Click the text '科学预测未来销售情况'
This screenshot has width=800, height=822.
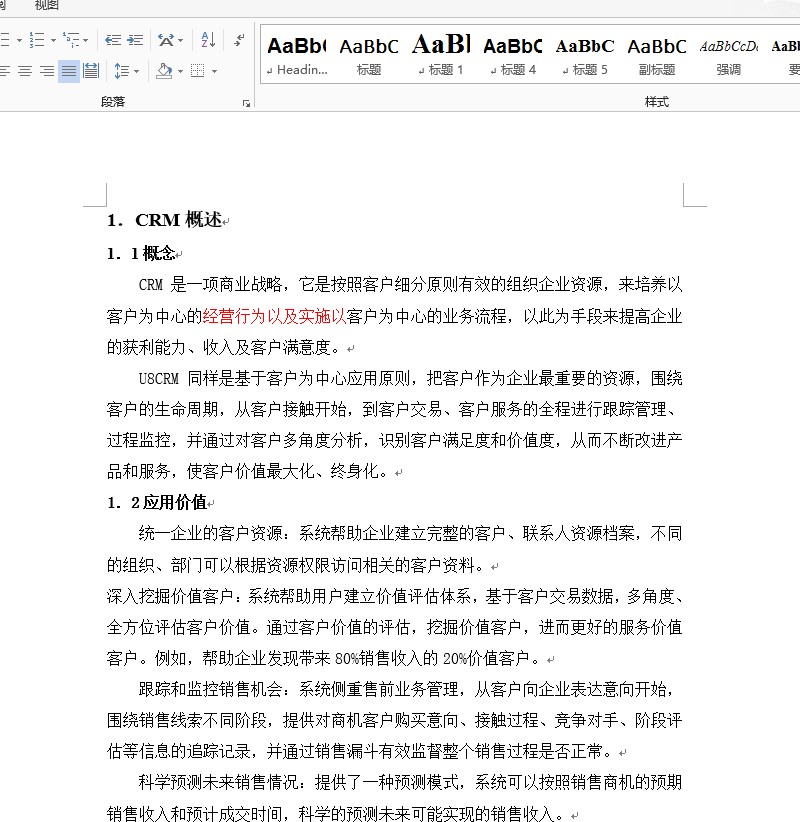click(x=219, y=782)
